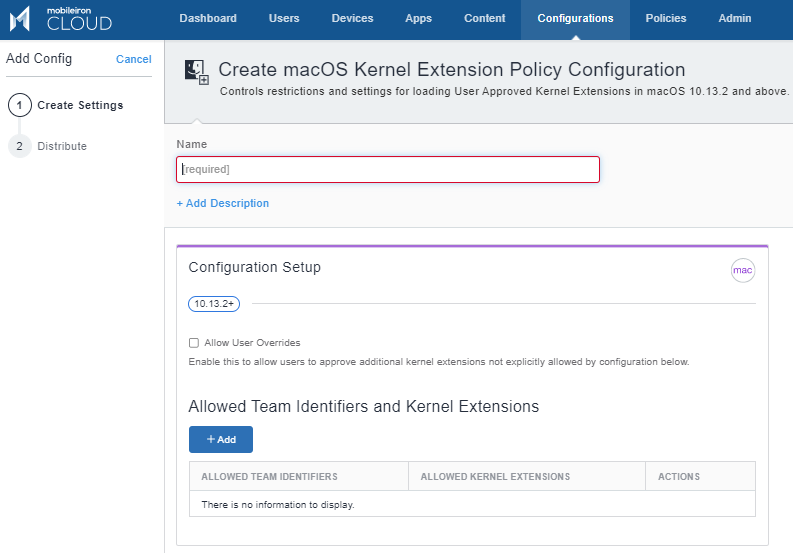The image size is (793, 553).
Task: Open the Apps tab
Action: pos(418,18)
